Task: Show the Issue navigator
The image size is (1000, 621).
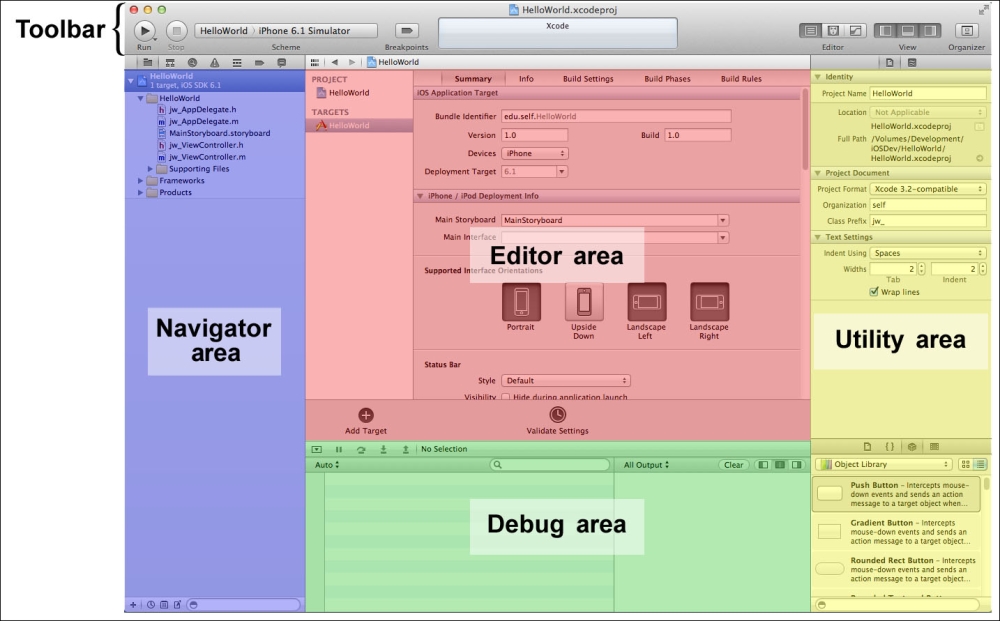Action: 214,62
